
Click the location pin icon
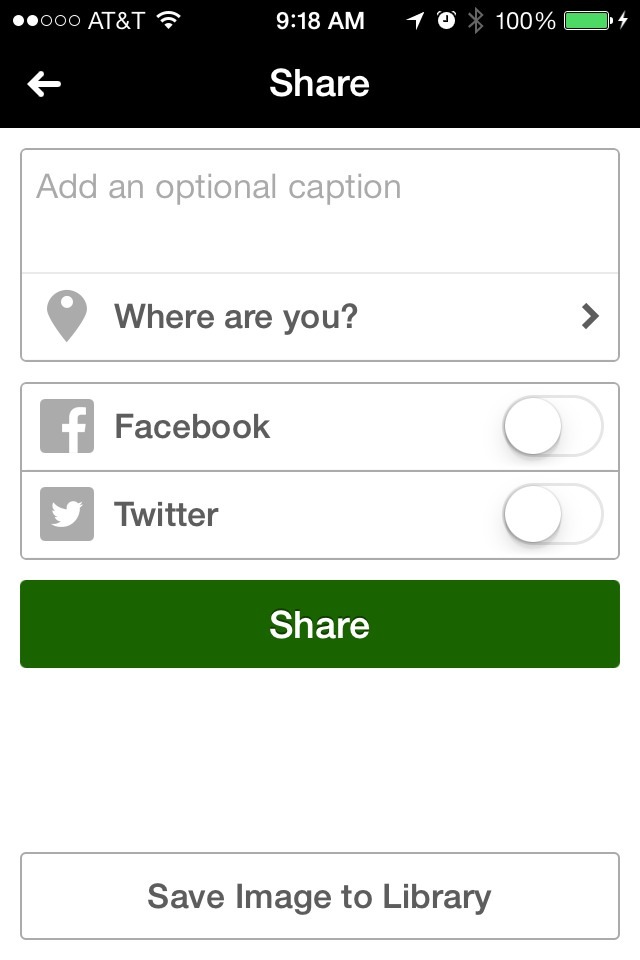pos(67,317)
